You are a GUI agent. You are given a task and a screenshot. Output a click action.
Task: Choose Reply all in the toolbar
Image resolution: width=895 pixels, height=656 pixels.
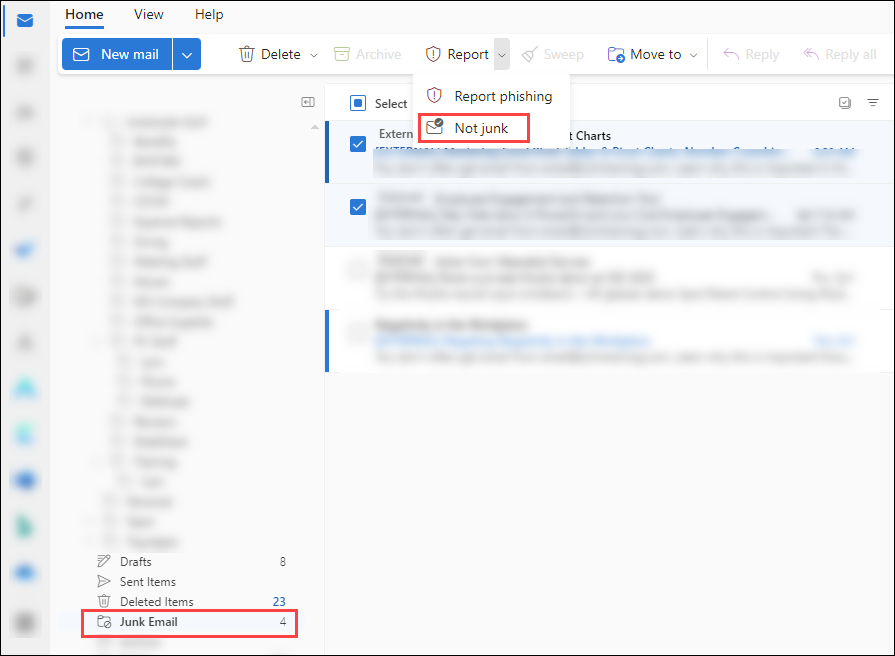tap(840, 54)
